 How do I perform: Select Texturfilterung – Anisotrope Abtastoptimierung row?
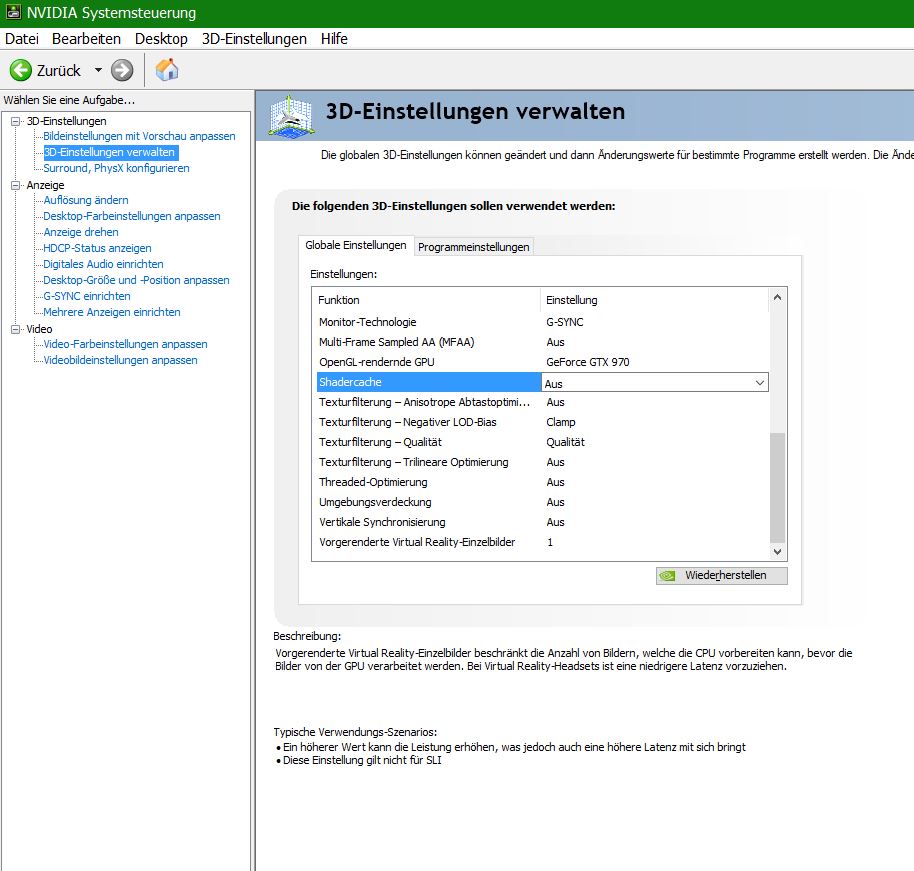[543, 402]
